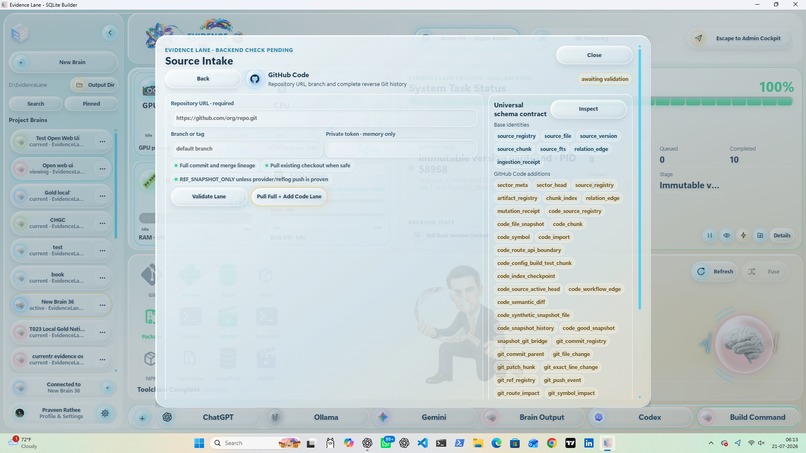Open options menu for Open web ui brain

point(102,169)
